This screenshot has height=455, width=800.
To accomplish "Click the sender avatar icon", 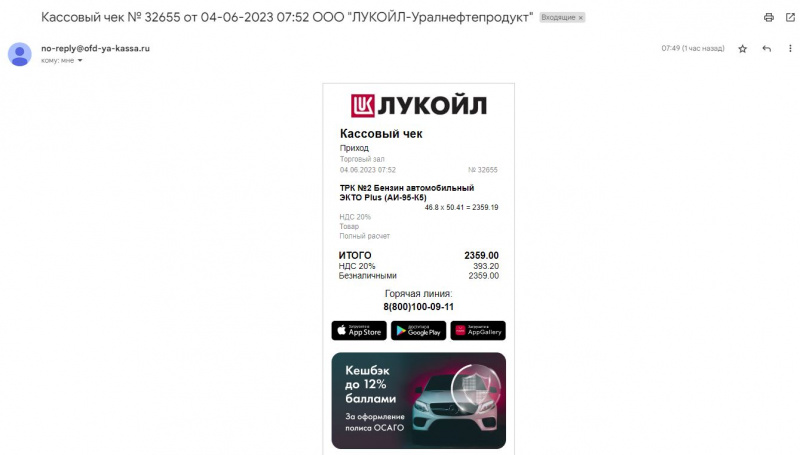I will (x=19, y=55).
